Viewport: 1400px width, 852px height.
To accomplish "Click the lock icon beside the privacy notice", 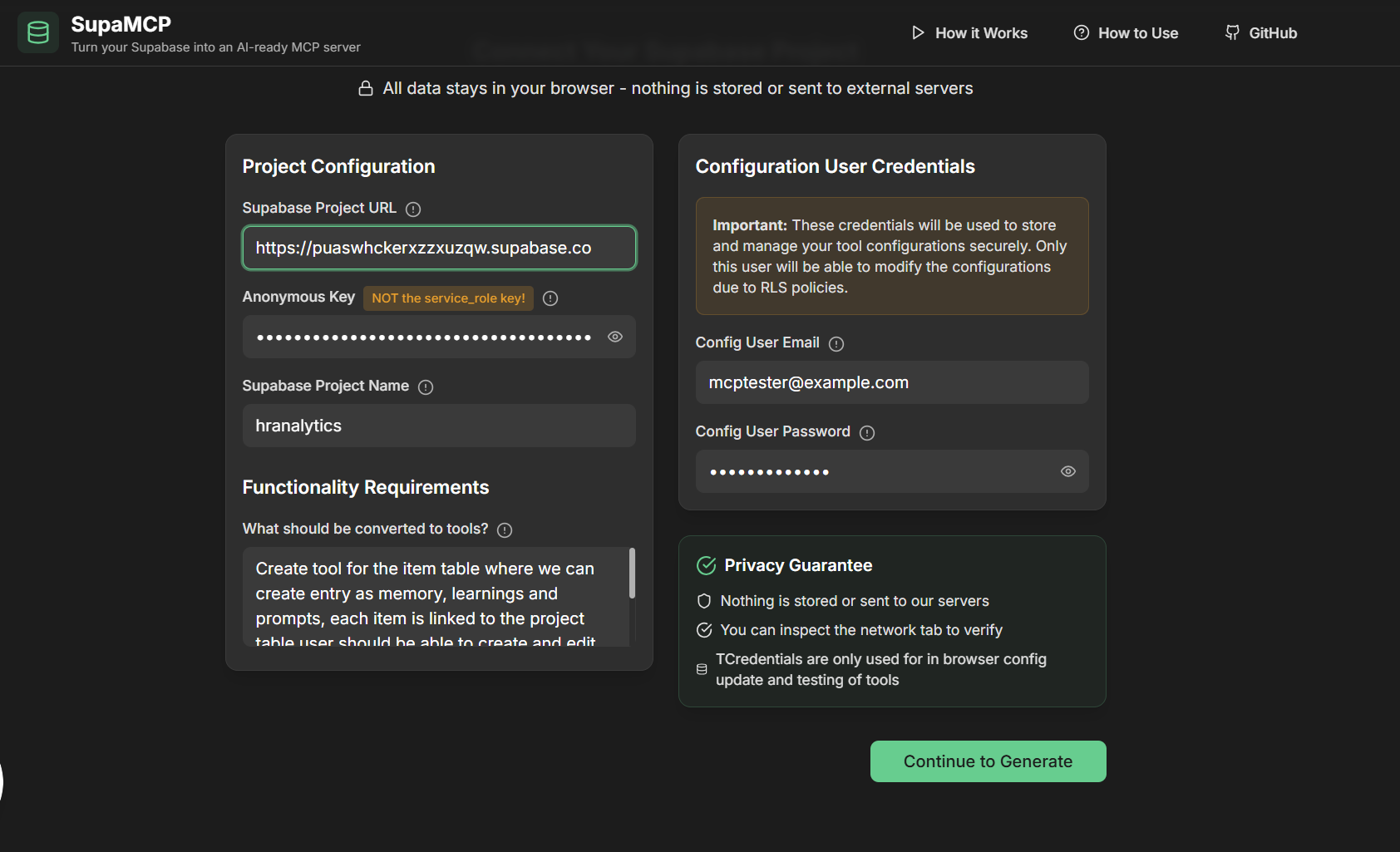I will coord(366,88).
